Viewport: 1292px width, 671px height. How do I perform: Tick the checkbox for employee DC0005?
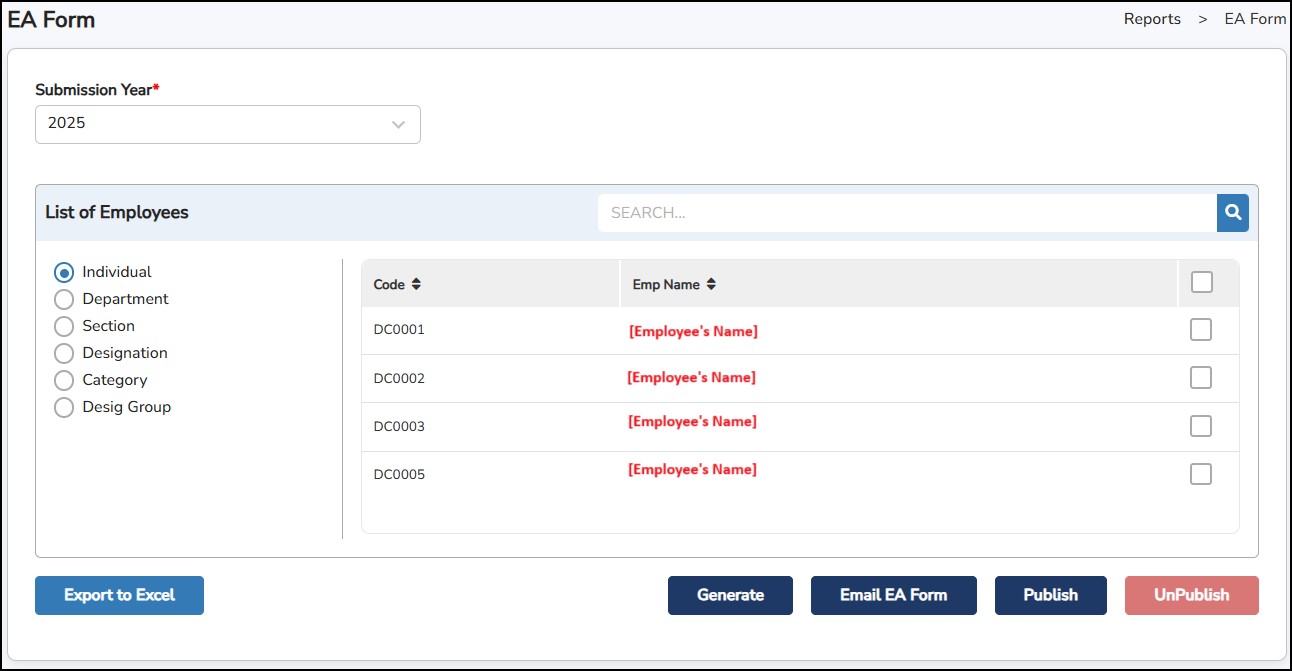[1201, 474]
